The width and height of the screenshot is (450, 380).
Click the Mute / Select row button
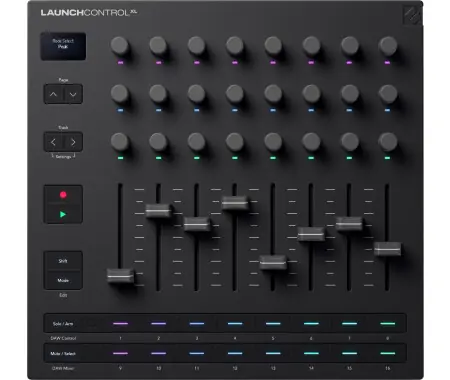[63, 353]
